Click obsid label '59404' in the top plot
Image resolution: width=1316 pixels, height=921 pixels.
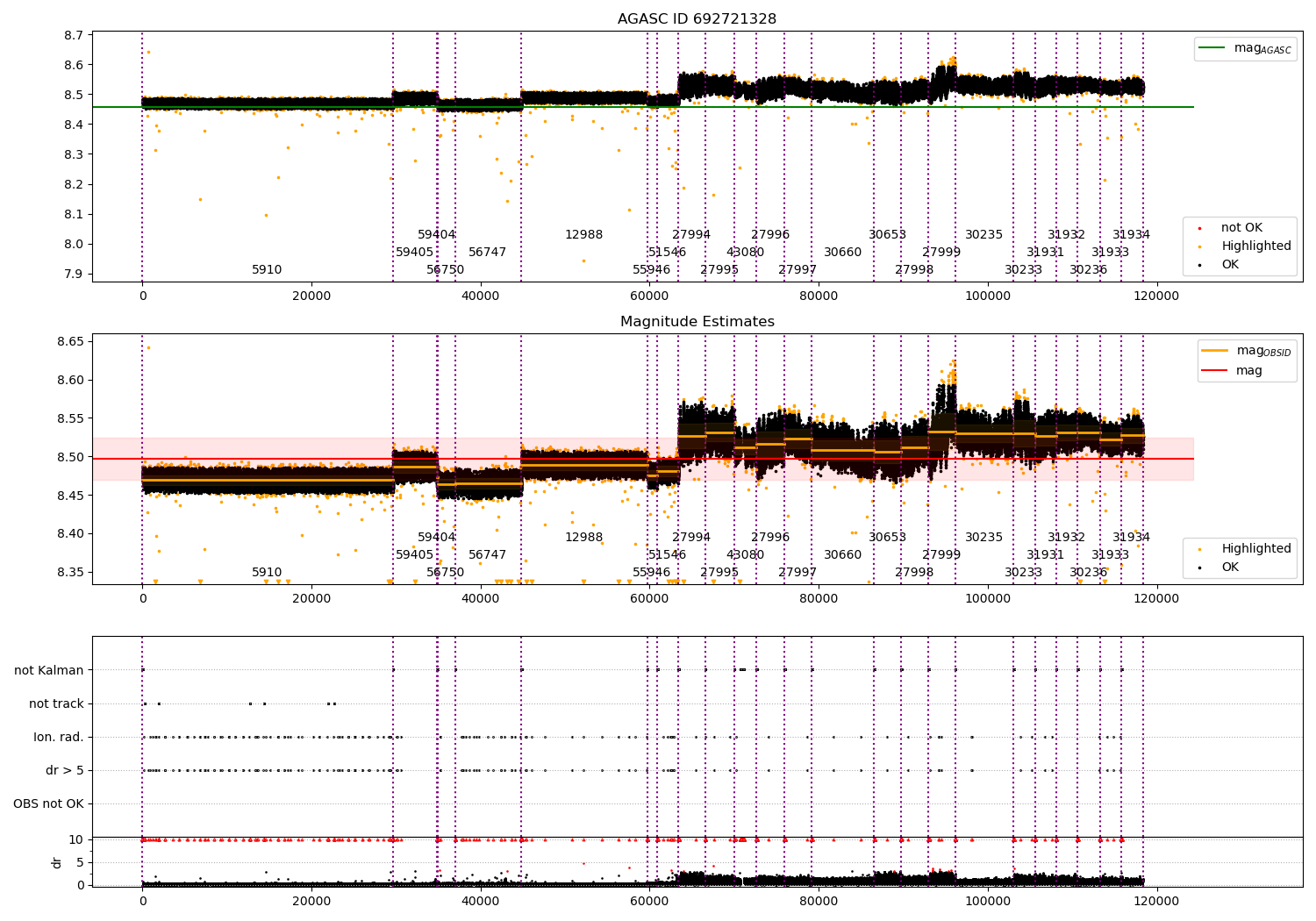click(436, 235)
